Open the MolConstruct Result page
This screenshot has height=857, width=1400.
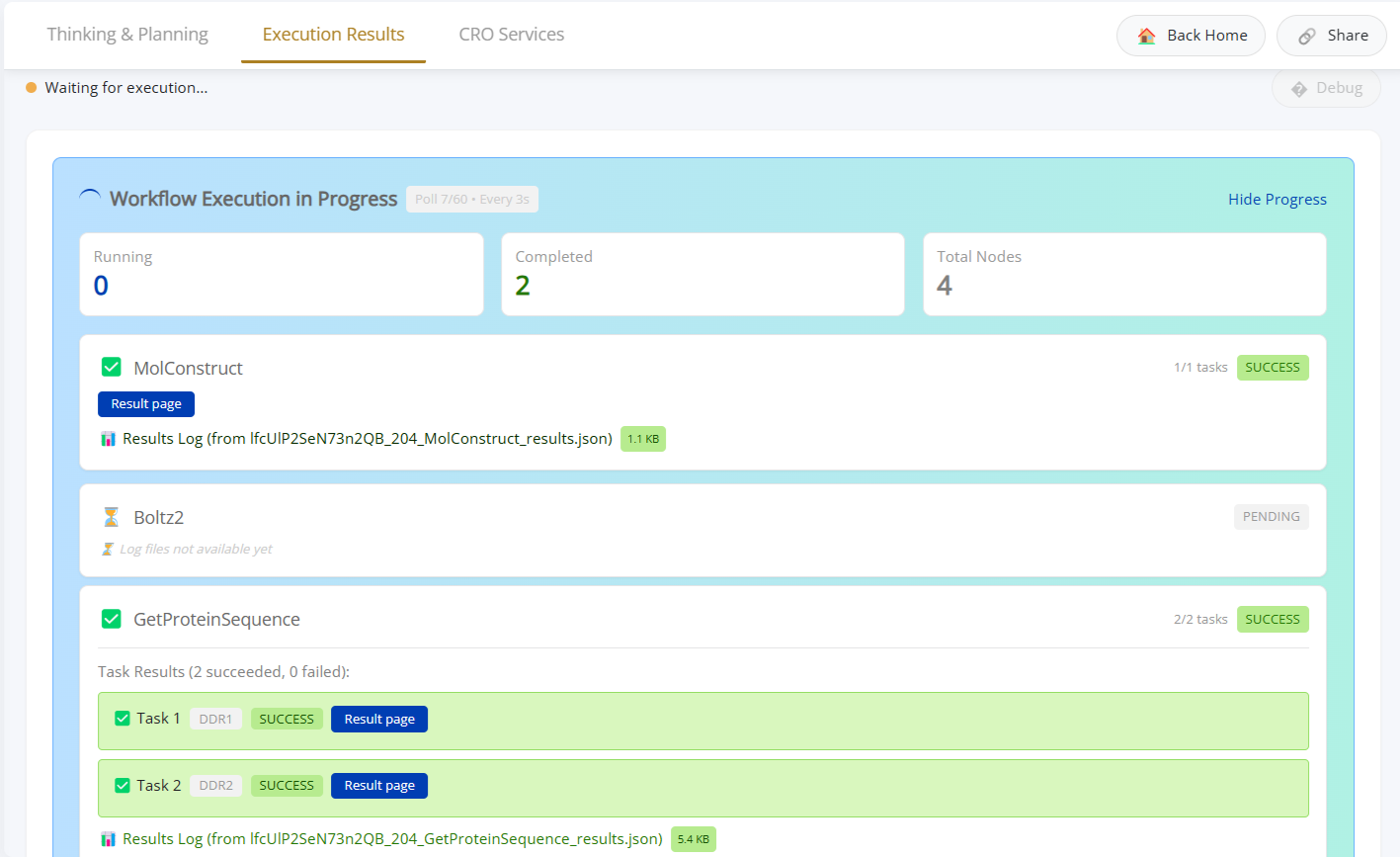point(146,404)
